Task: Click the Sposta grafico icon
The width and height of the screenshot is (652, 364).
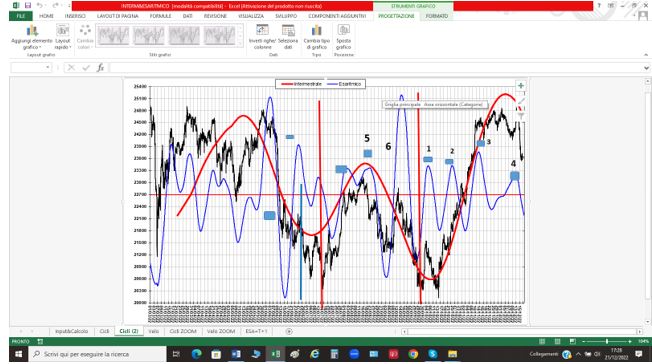Action: [343, 30]
